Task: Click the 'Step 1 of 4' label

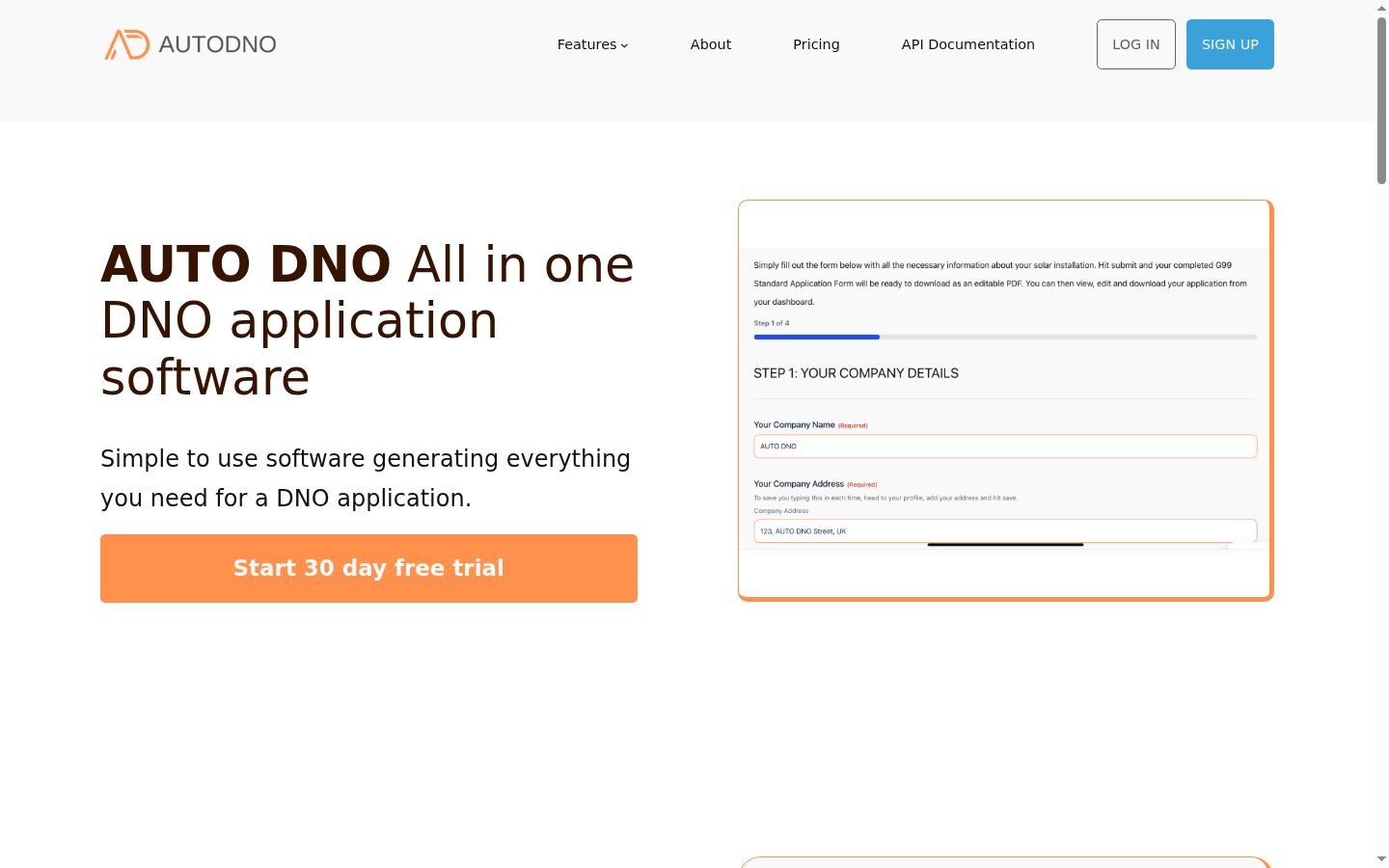Action: (772, 323)
